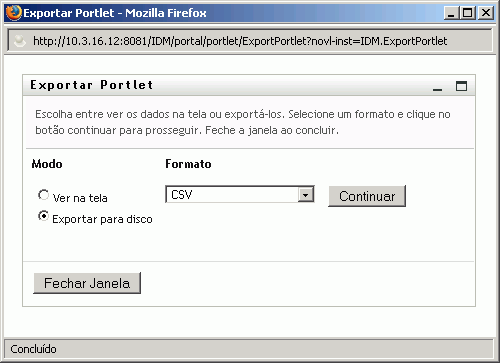Click the Exportar Portlet panel title
This screenshot has height=363, width=500.
92,85
